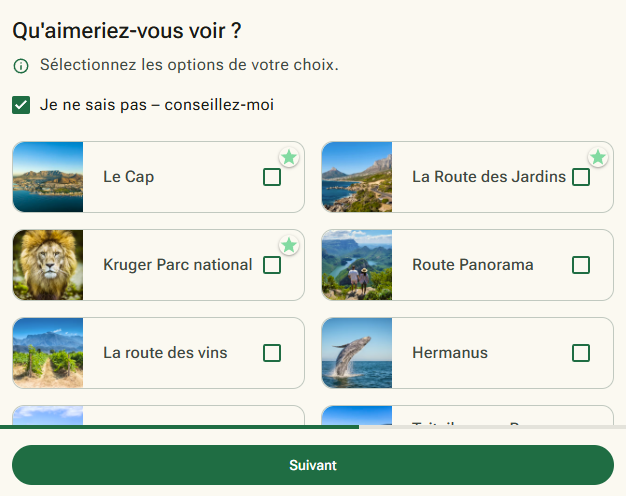Click the star badge on Le Cap
The image size is (626, 496).
click(x=289, y=157)
